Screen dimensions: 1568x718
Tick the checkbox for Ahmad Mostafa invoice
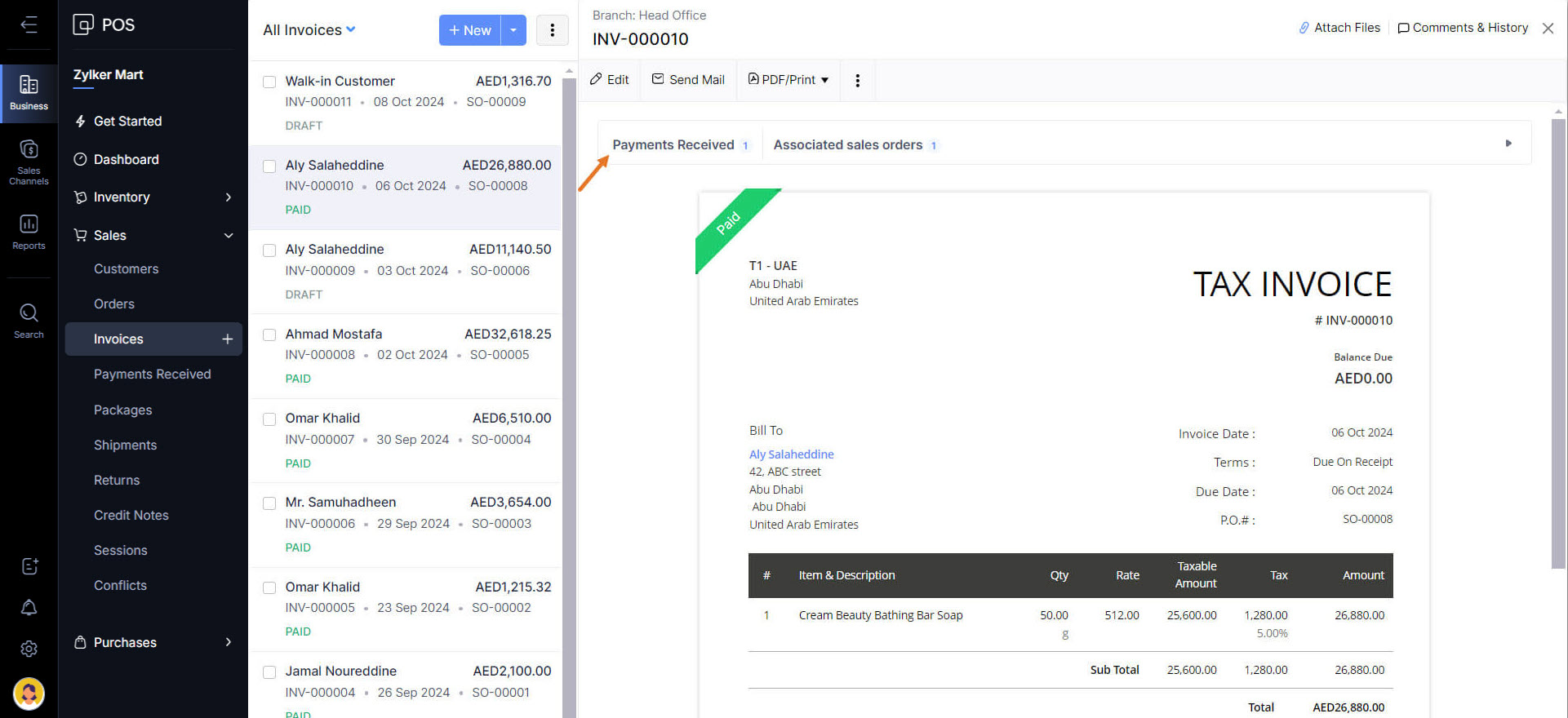(269, 335)
